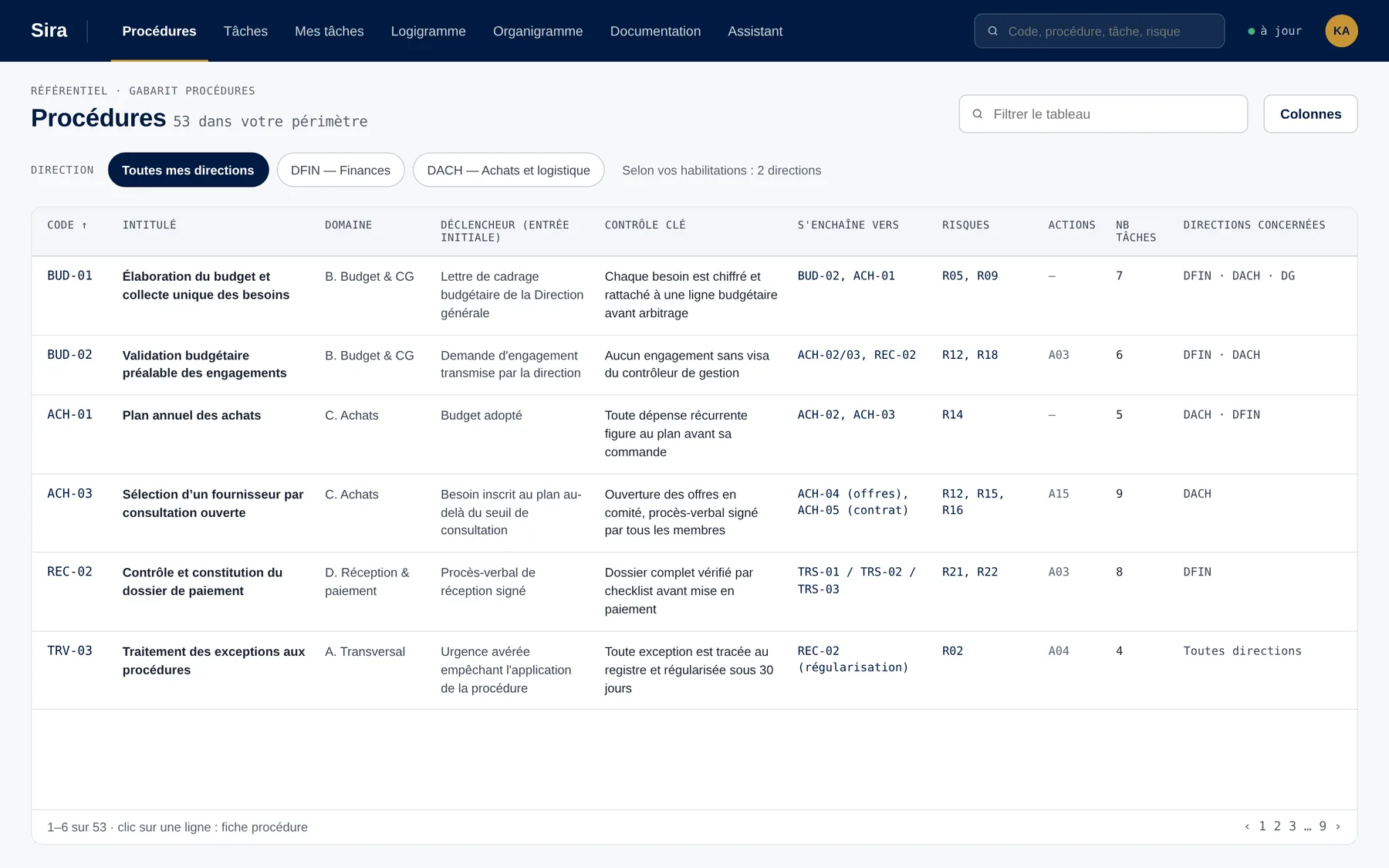Focus the 'Filtrer le tableau' input

coord(1103,114)
